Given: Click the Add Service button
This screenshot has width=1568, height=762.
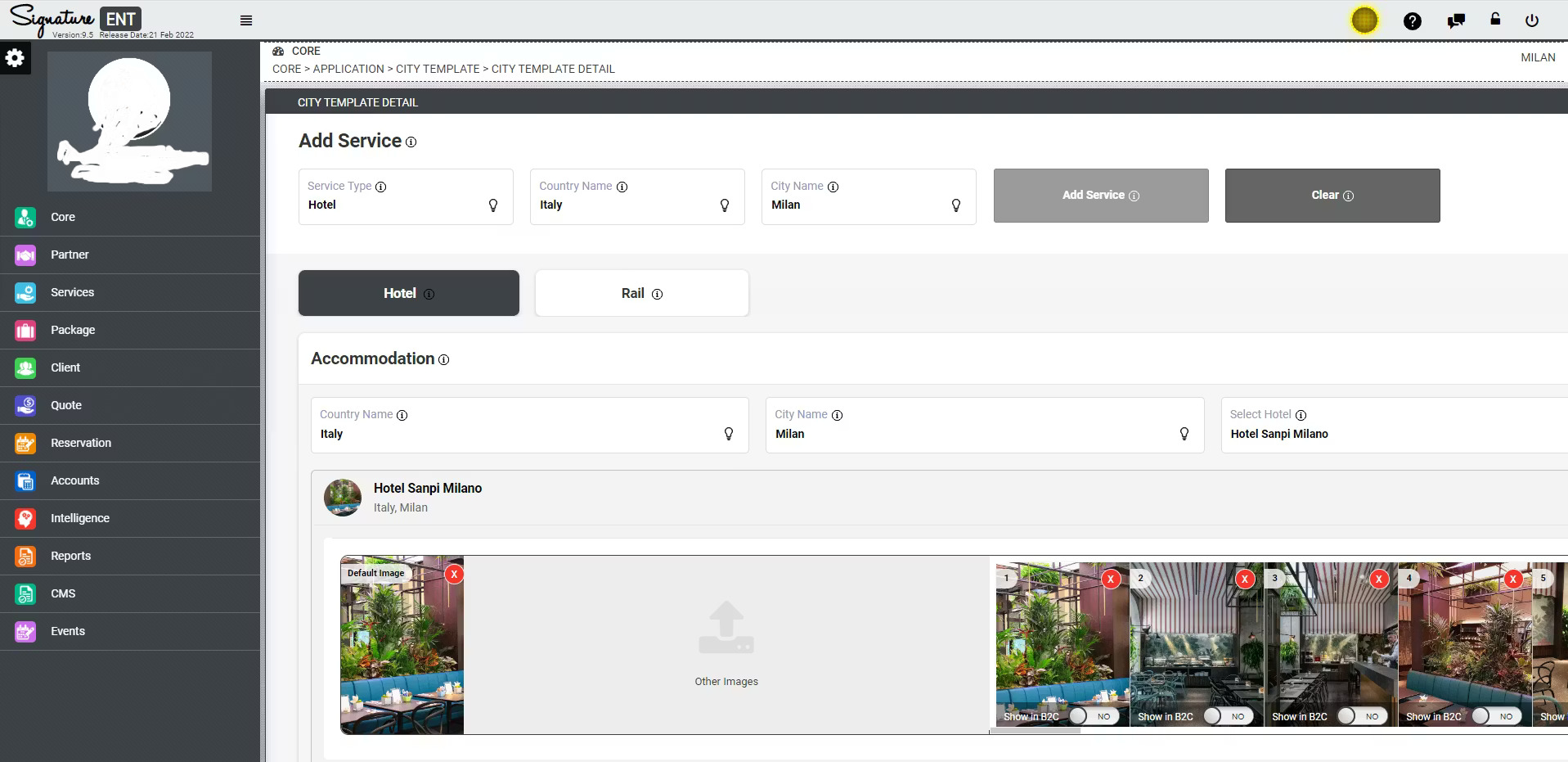Looking at the screenshot, I should click(1100, 196).
